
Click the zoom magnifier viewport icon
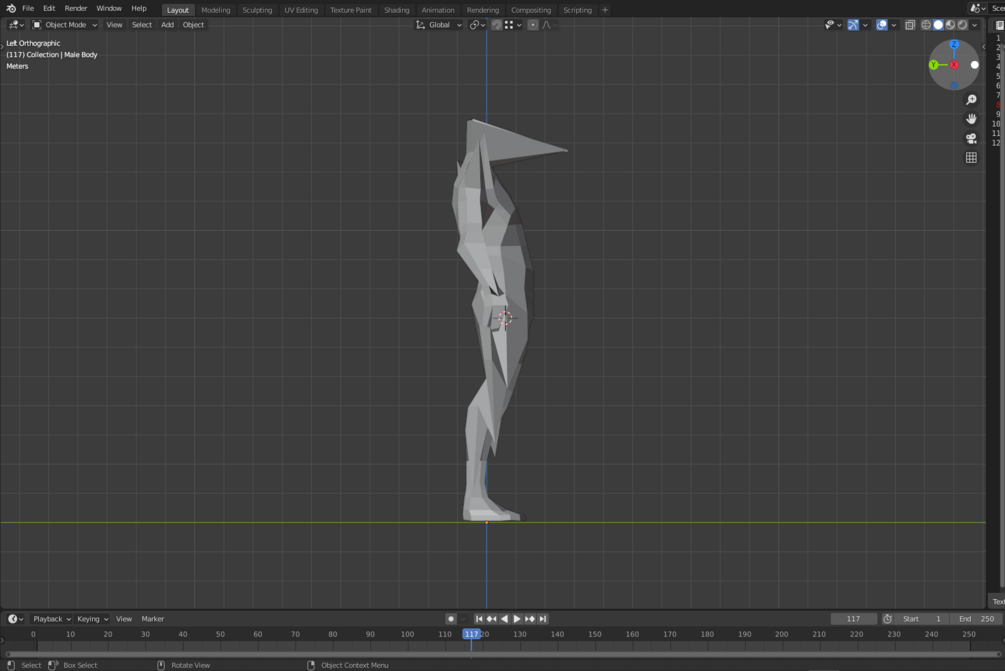(971, 100)
